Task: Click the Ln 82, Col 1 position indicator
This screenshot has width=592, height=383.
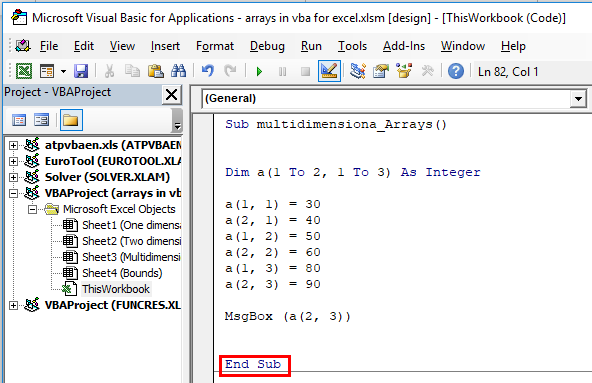Action: pos(508,72)
